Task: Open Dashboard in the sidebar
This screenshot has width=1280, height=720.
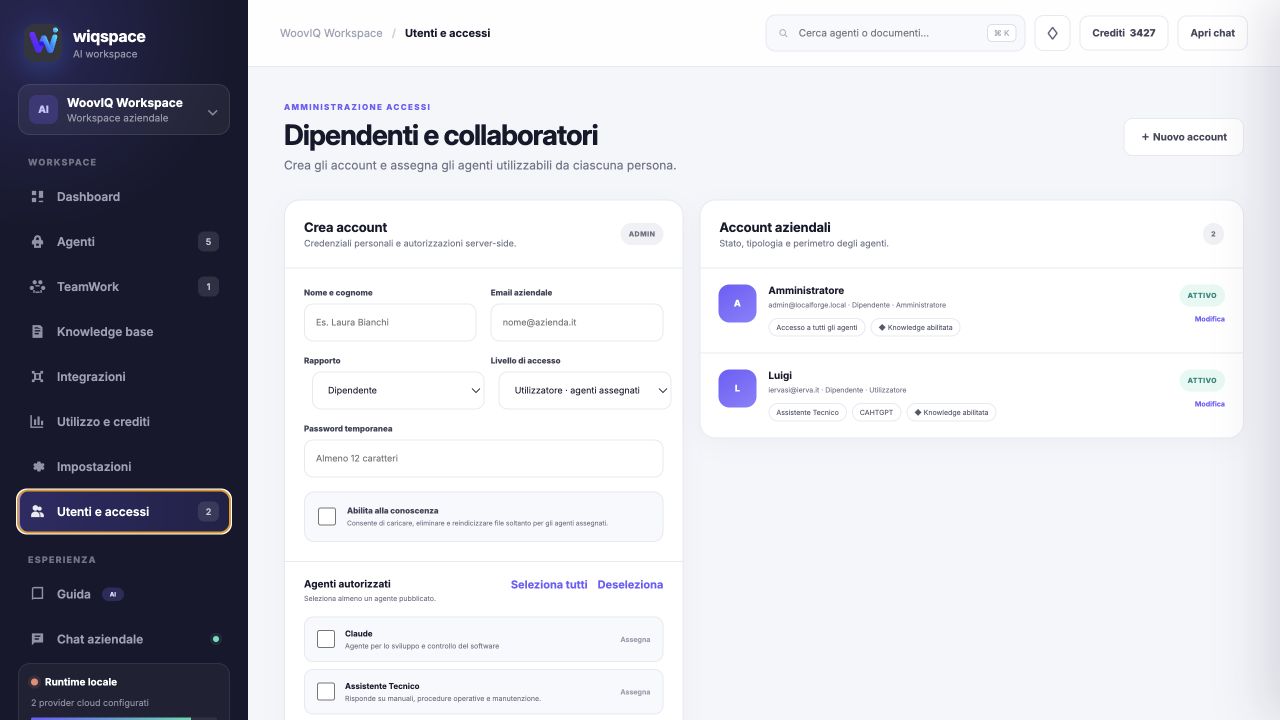Action: tap(124, 197)
